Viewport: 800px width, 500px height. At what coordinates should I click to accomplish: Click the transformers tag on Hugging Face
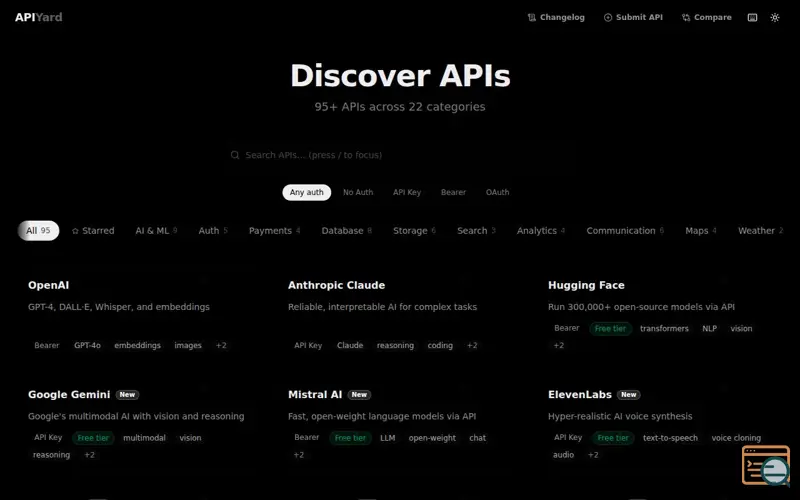coord(664,329)
